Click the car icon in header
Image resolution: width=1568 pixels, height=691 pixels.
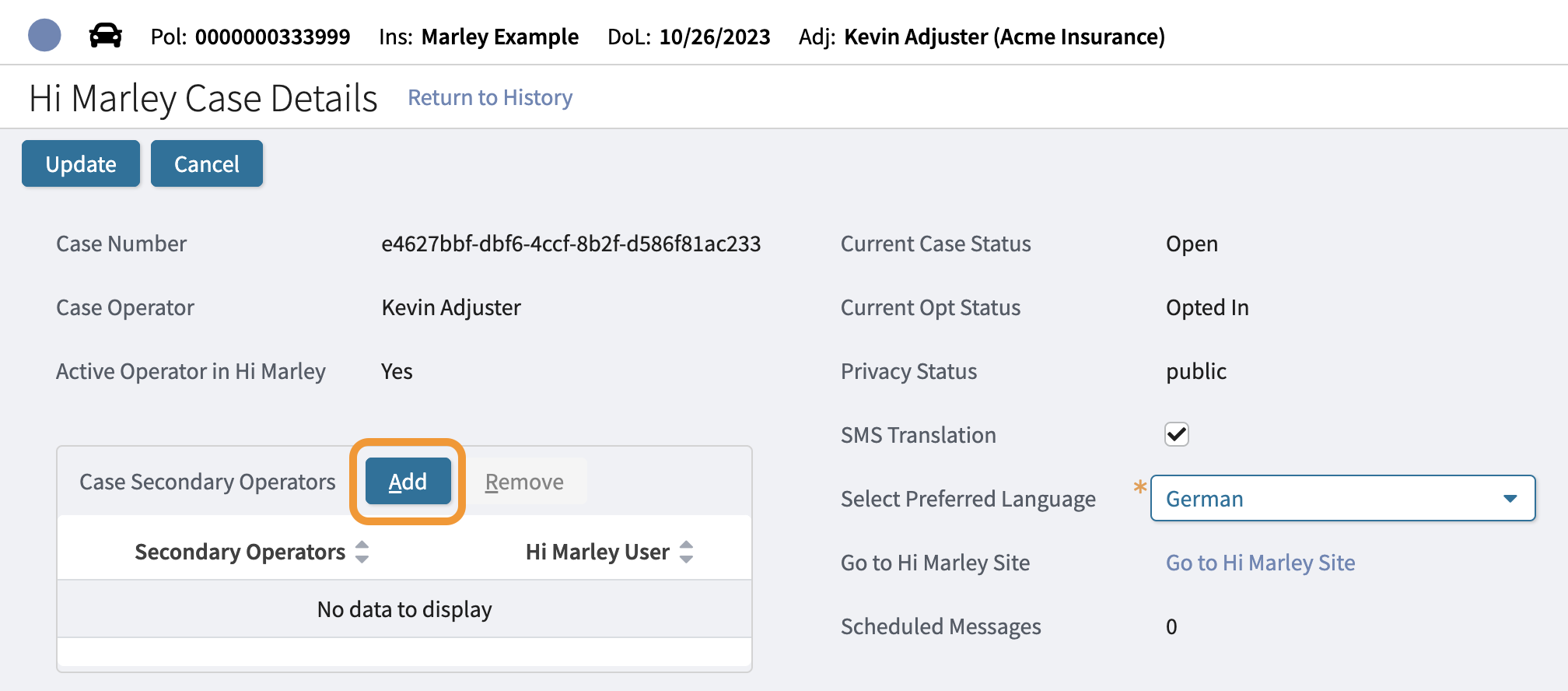pyautogui.click(x=105, y=36)
